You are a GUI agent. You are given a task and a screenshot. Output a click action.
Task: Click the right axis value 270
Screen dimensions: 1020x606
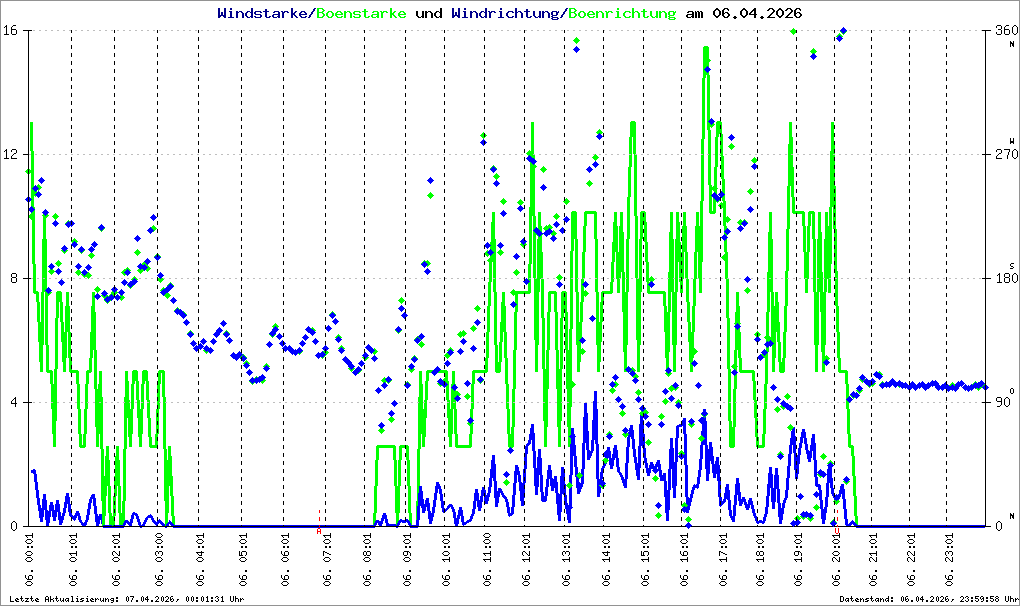pos(1006,155)
